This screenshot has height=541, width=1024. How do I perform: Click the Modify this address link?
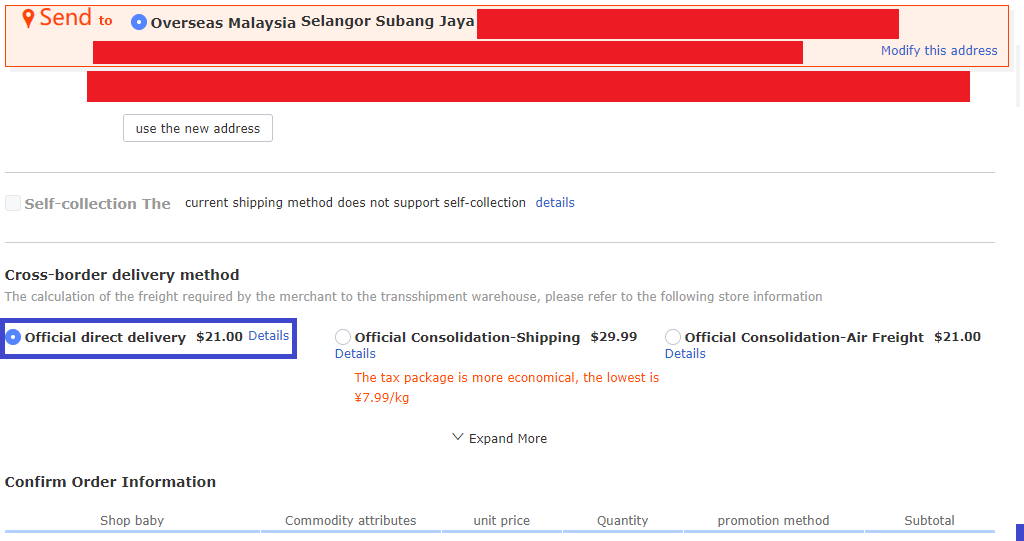click(938, 51)
